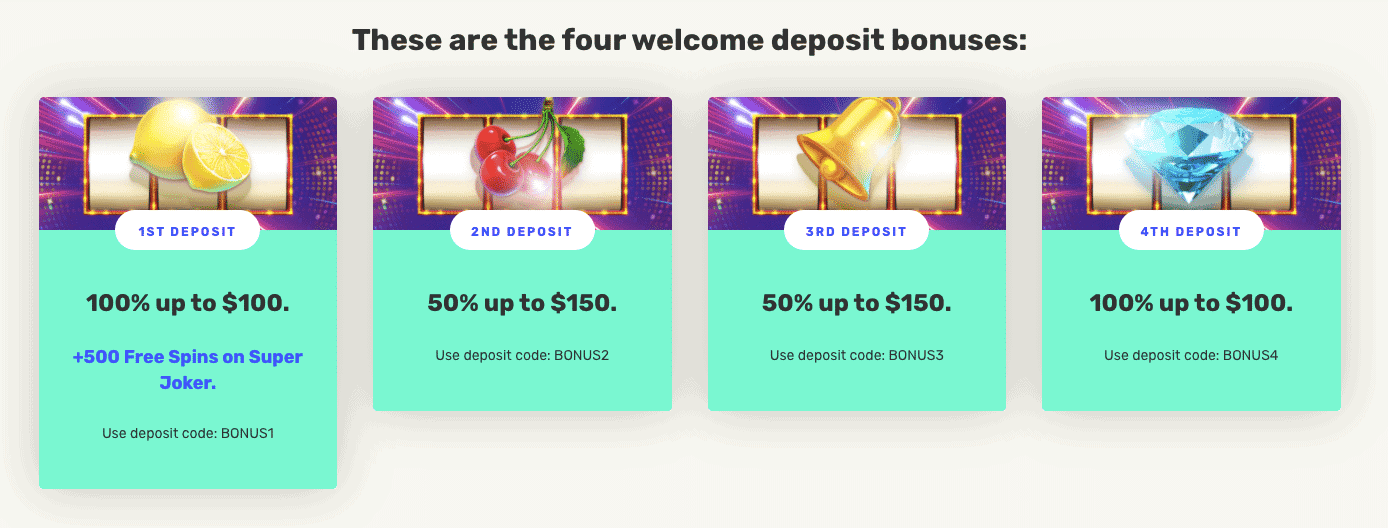
Task: Select the 2ND DEPOSIT badge
Action: pyautogui.click(x=522, y=231)
